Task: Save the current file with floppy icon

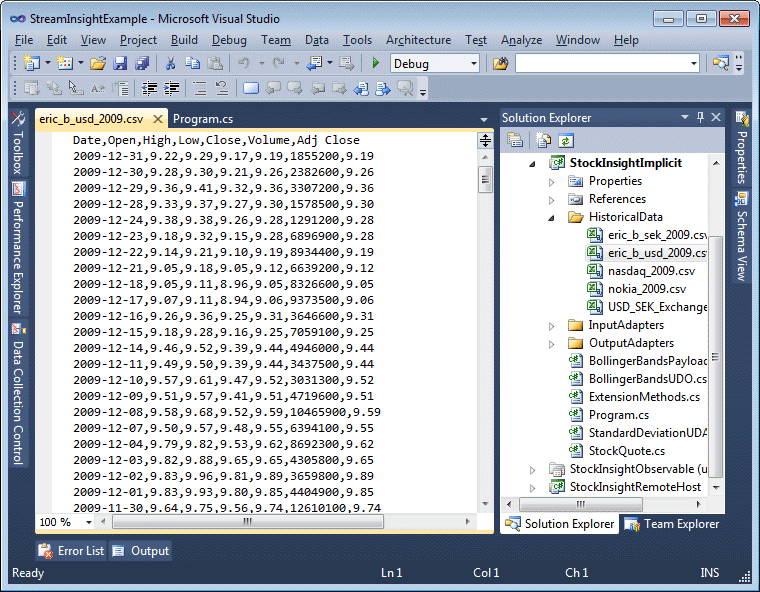Action: tap(120, 63)
